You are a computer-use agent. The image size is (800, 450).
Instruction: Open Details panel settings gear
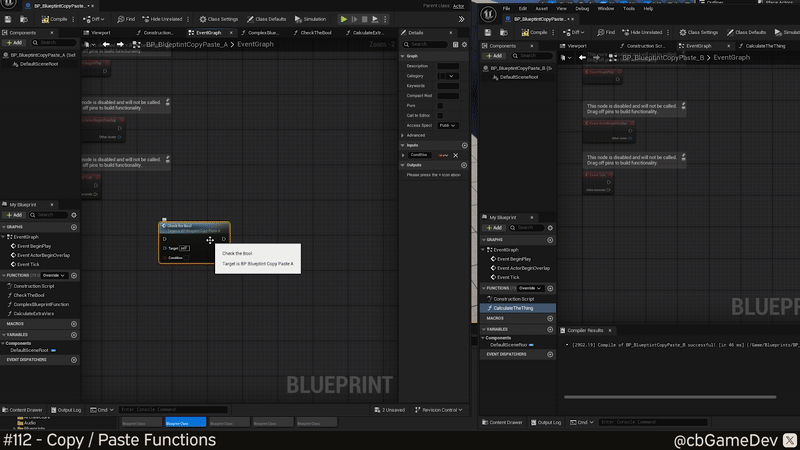tap(464, 45)
